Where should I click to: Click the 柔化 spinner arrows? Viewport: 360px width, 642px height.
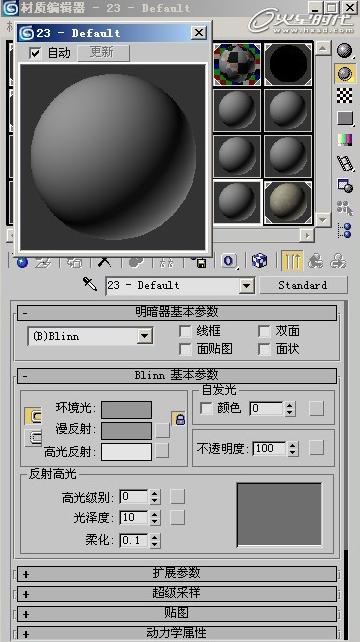coord(154,540)
